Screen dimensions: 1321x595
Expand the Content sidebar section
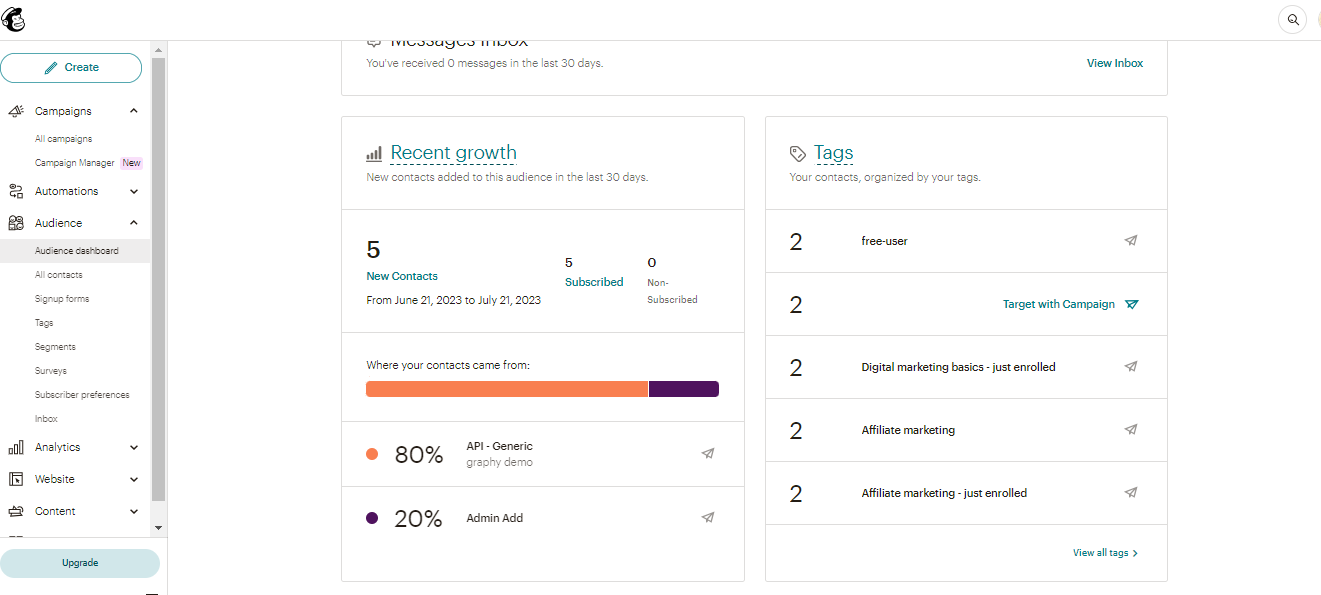[x=134, y=511]
